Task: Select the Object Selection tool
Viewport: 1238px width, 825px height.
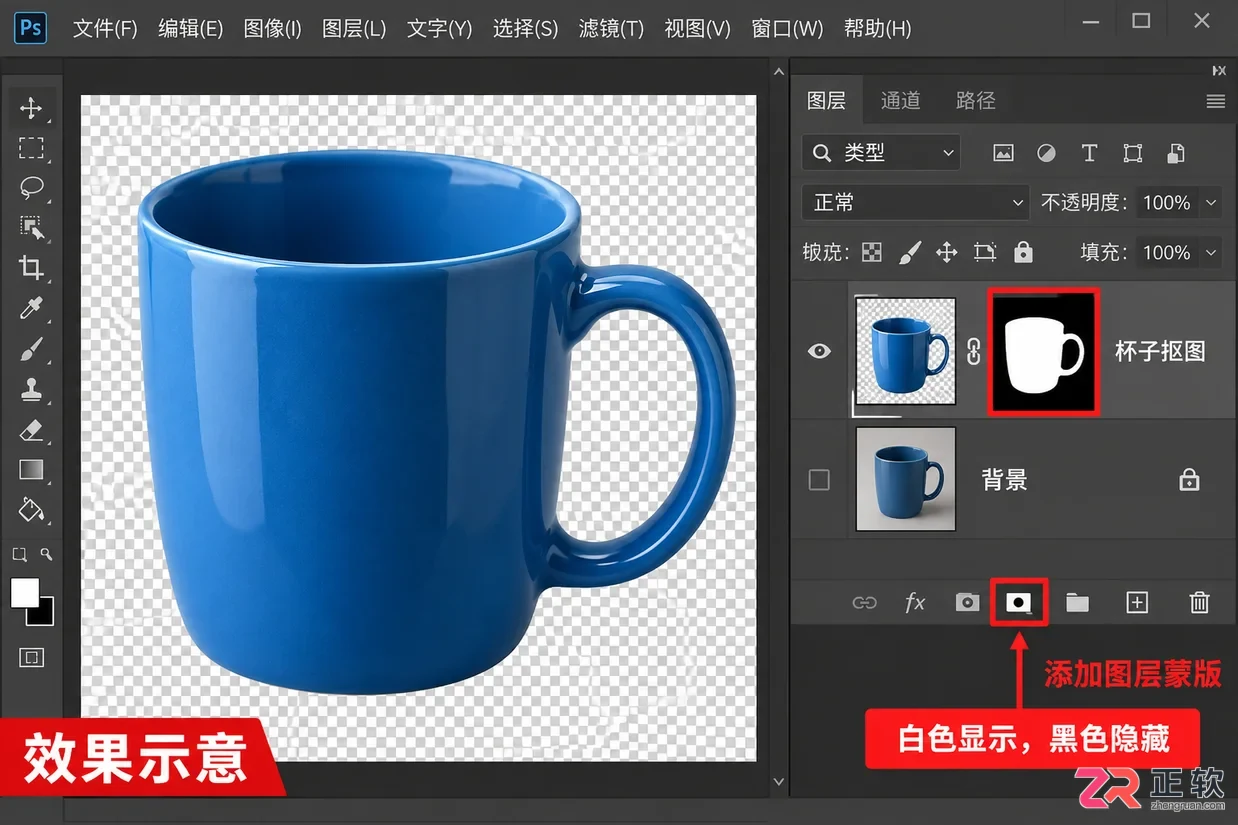Action: pos(31,228)
